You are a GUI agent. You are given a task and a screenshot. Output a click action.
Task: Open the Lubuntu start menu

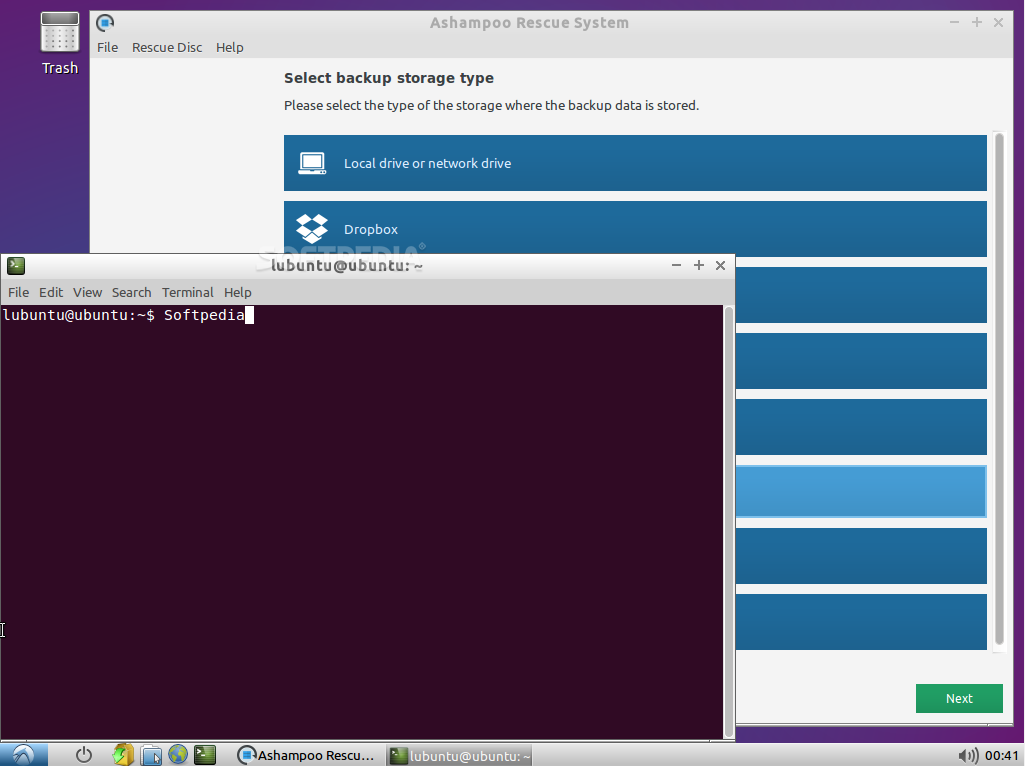(x=24, y=755)
